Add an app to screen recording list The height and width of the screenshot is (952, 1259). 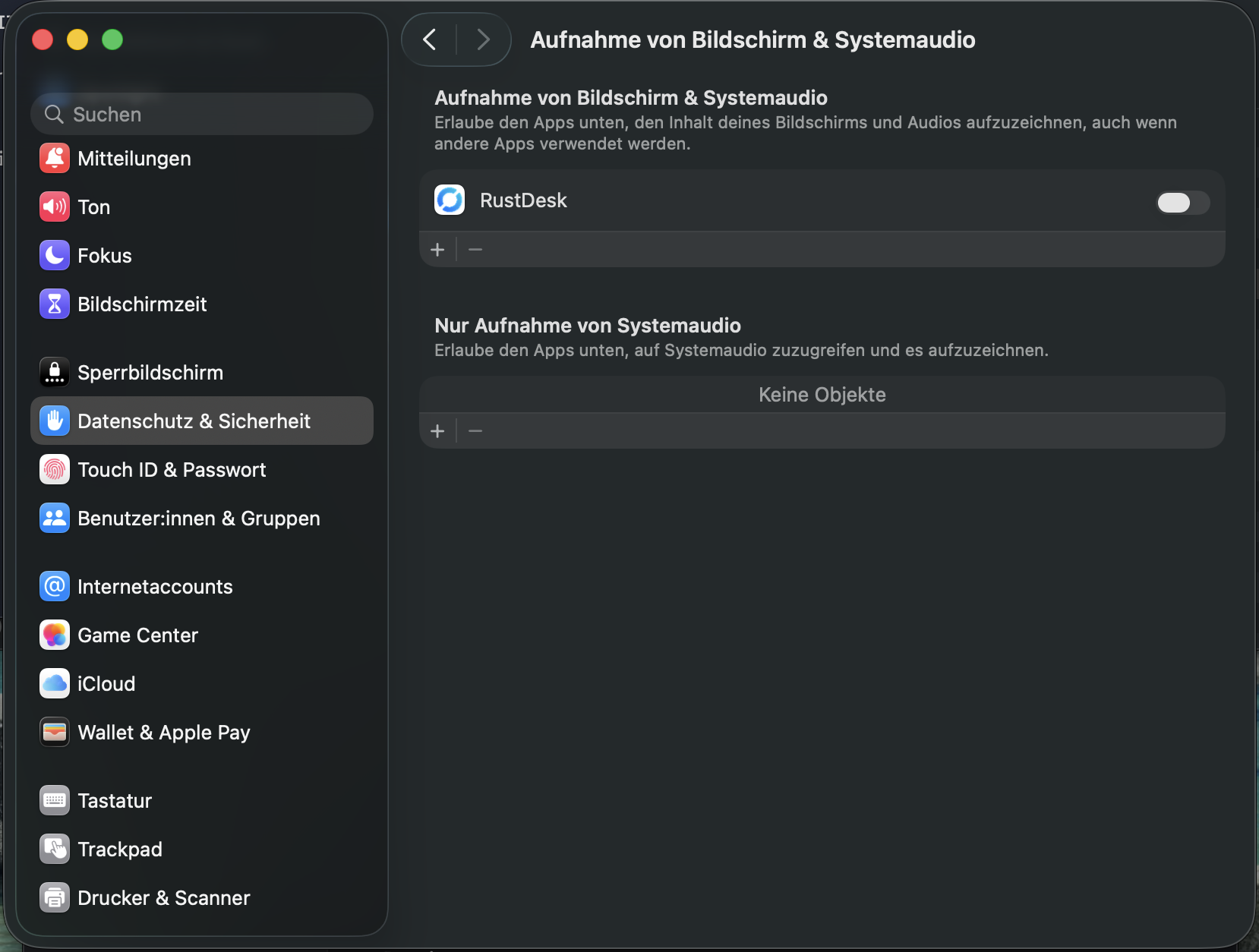click(438, 249)
